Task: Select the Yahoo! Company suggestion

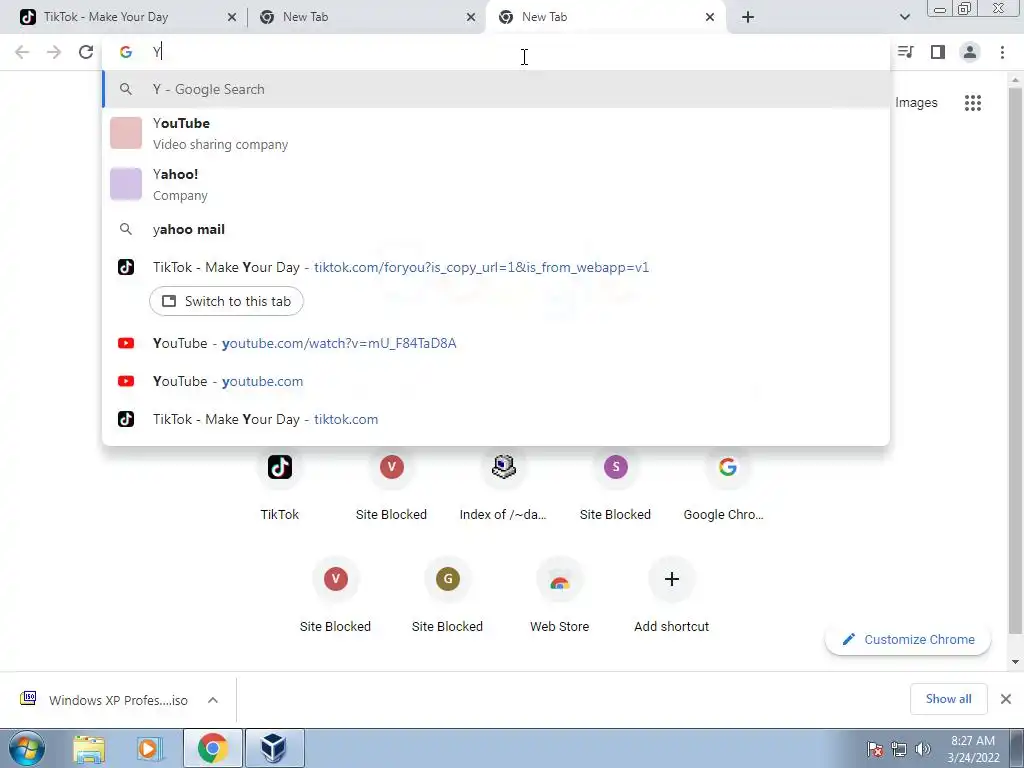Action: (x=496, y=184)
